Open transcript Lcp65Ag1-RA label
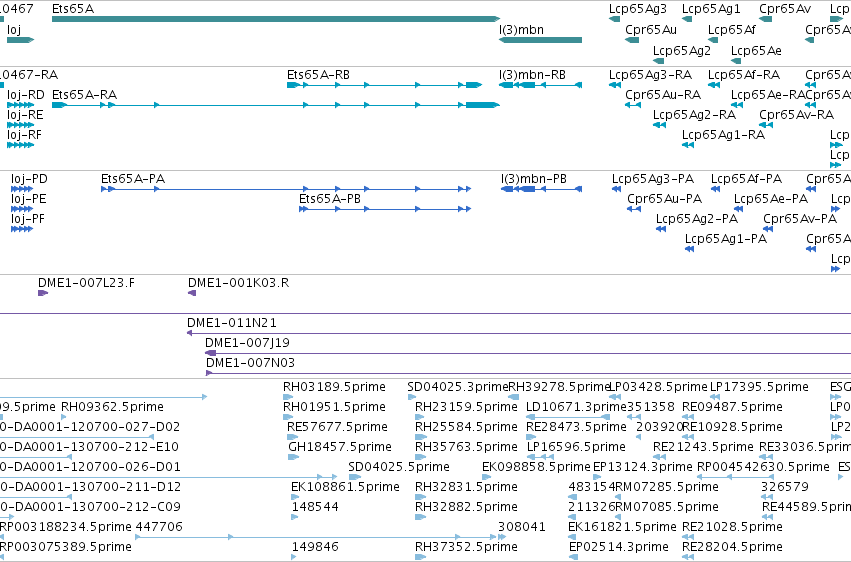This screenshot has height=562, width=851. tap(723, 135)
